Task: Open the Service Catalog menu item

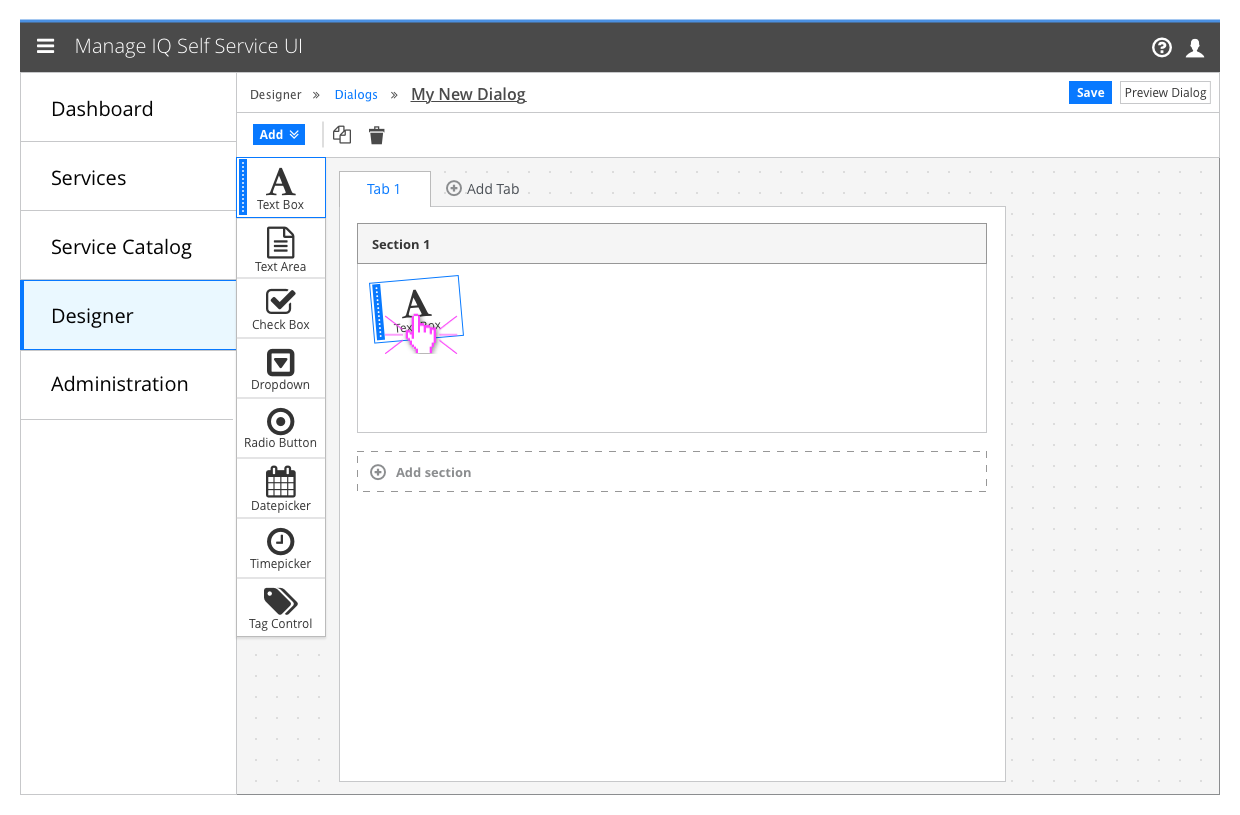Action: (121, 247)
